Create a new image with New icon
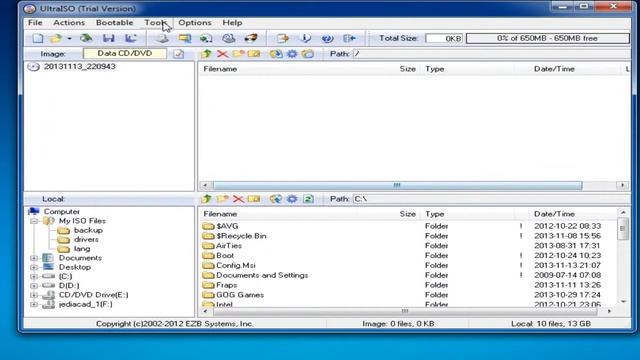Image resolution: width=640 pixels, height=360 pixels. point(38,38)
